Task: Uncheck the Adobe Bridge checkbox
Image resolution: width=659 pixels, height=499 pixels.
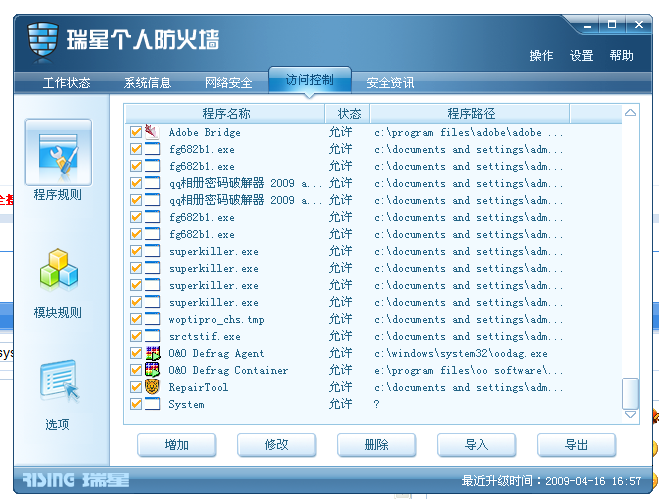Action: click(x=136, y=132)
